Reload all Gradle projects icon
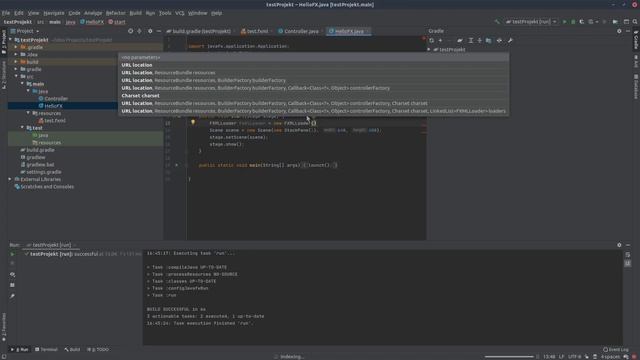640x360 pixels. click(432, 40)
